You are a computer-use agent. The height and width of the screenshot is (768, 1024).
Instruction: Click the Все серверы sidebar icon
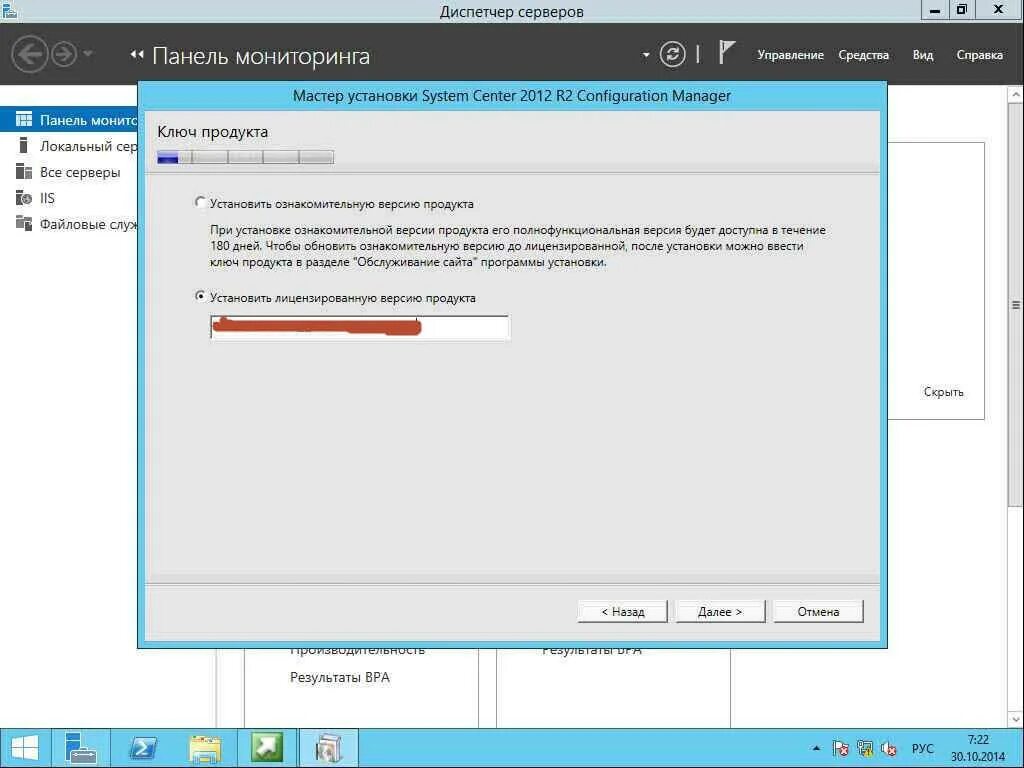coord(24,171)
